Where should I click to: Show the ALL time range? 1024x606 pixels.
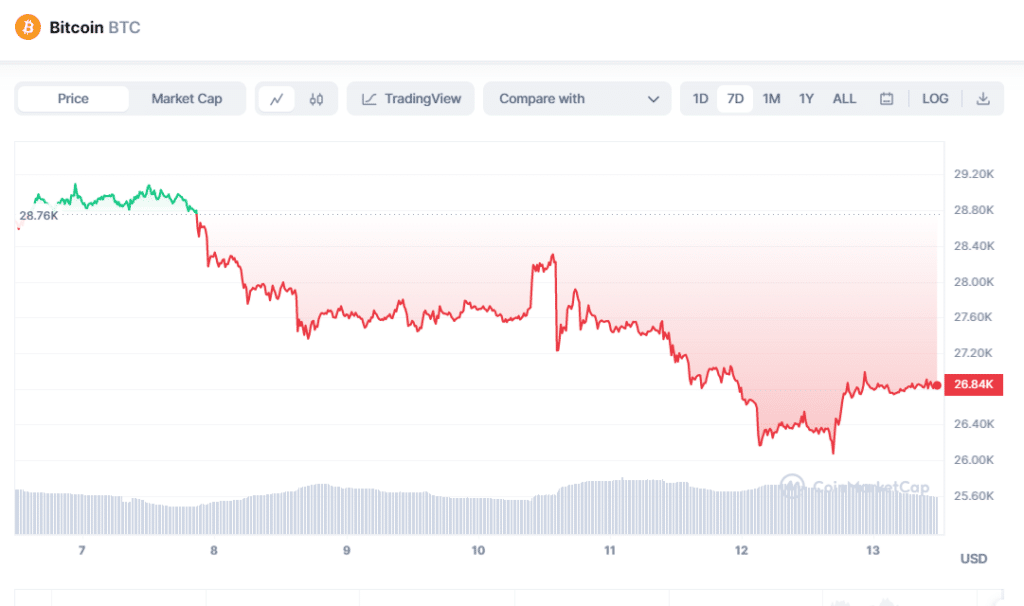[844, 99]
